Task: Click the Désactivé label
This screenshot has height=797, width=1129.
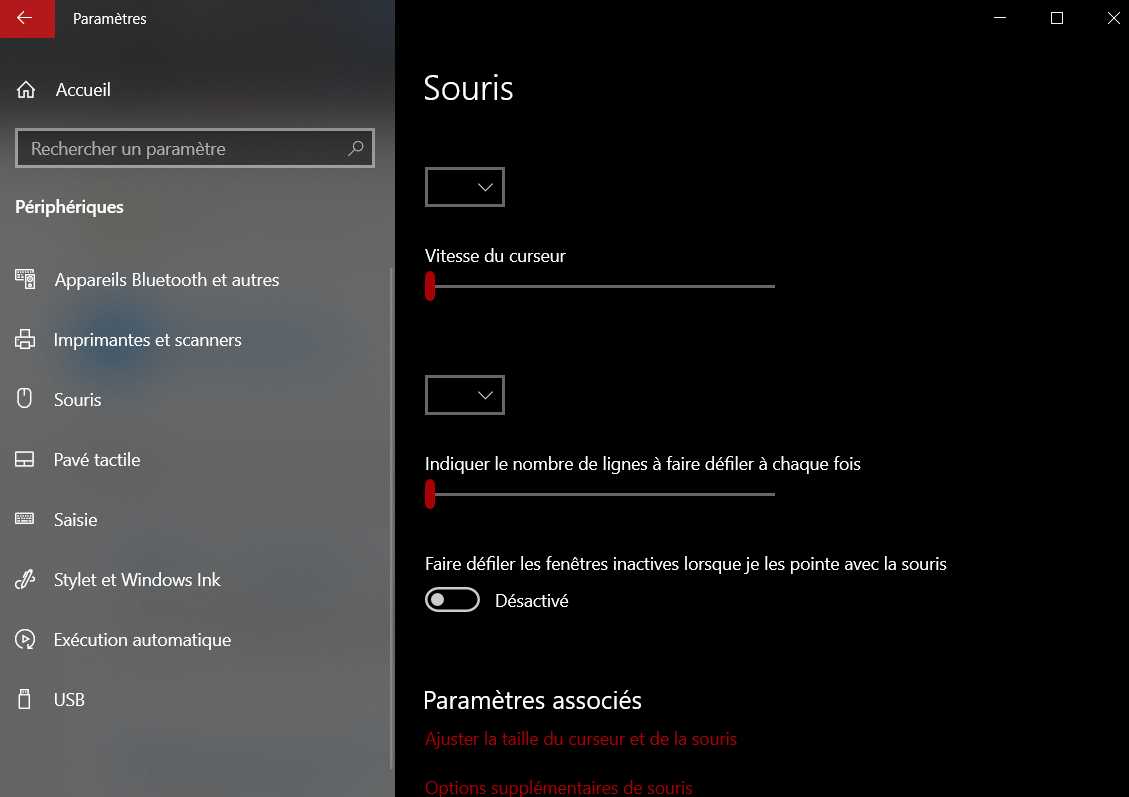Action: pyautogui.click(x=531, y=600)
